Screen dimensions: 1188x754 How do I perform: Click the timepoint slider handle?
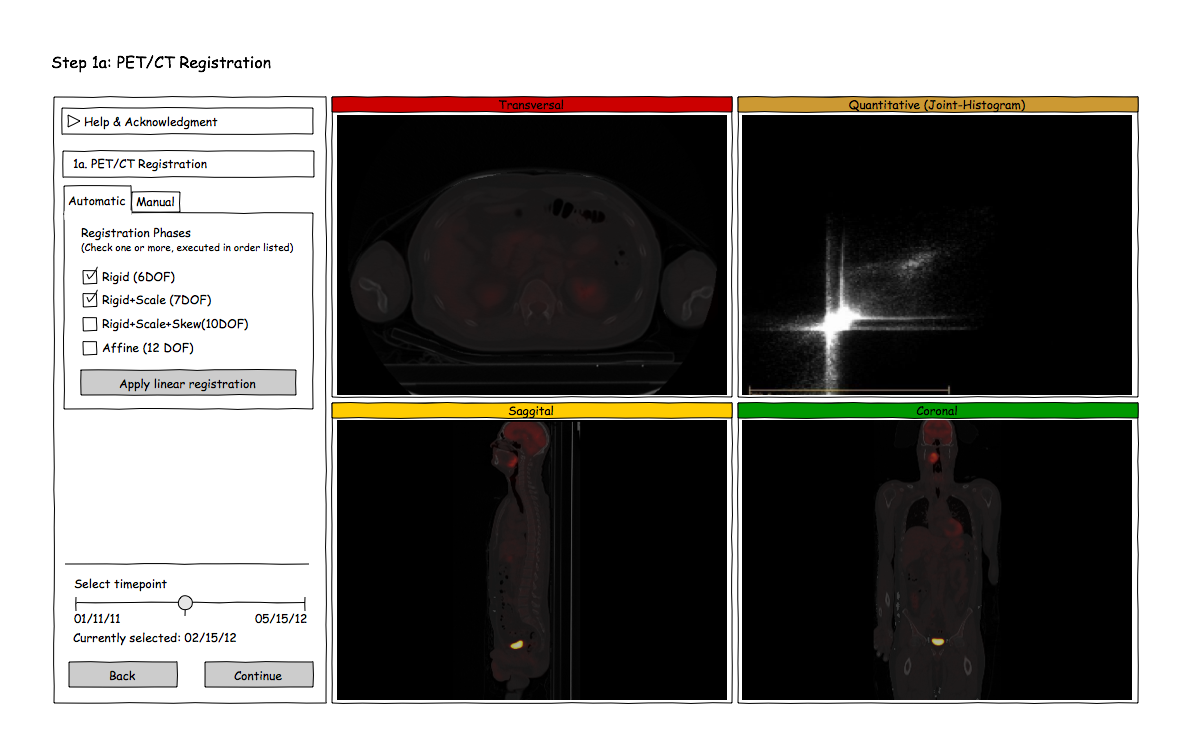point(185,603)
